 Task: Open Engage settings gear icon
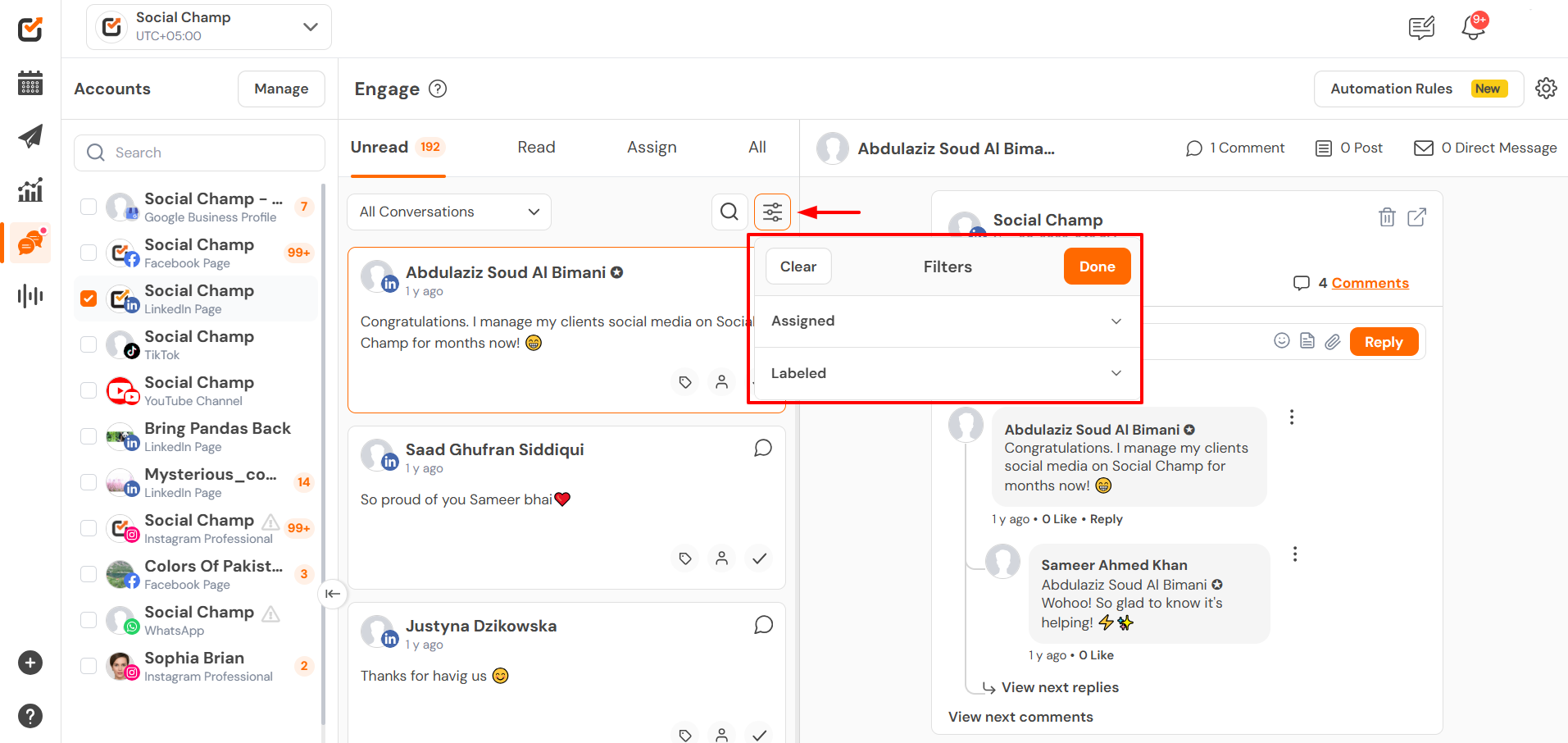tap(1546, 89)
